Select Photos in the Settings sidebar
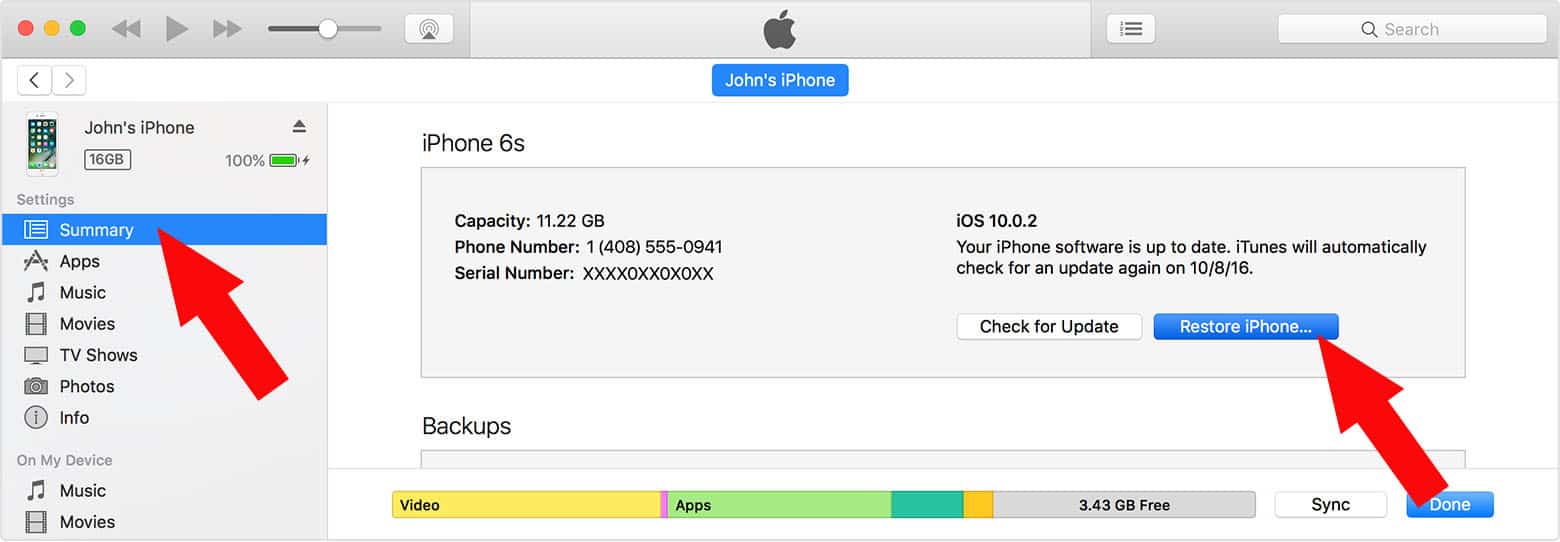 pyautogui.click(x=86, y=386)
